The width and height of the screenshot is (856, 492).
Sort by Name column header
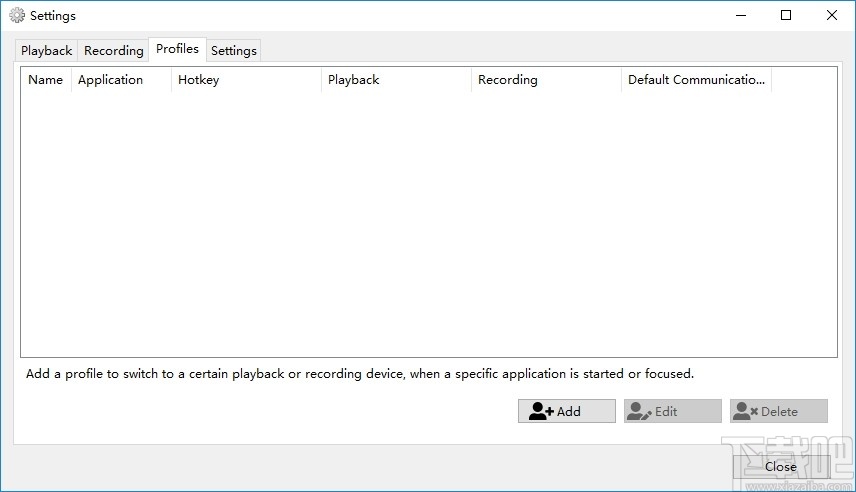click(x=45, y=80)
